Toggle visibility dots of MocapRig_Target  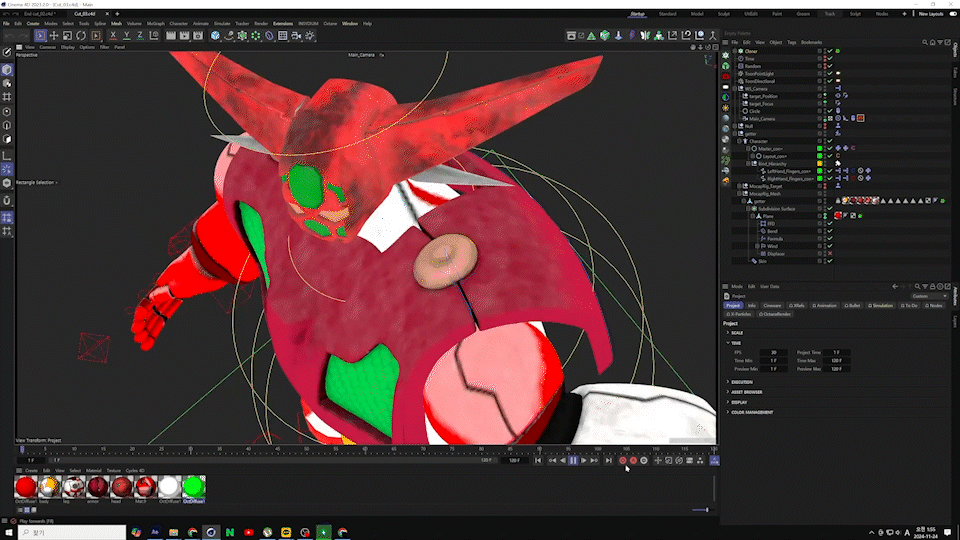825,186
